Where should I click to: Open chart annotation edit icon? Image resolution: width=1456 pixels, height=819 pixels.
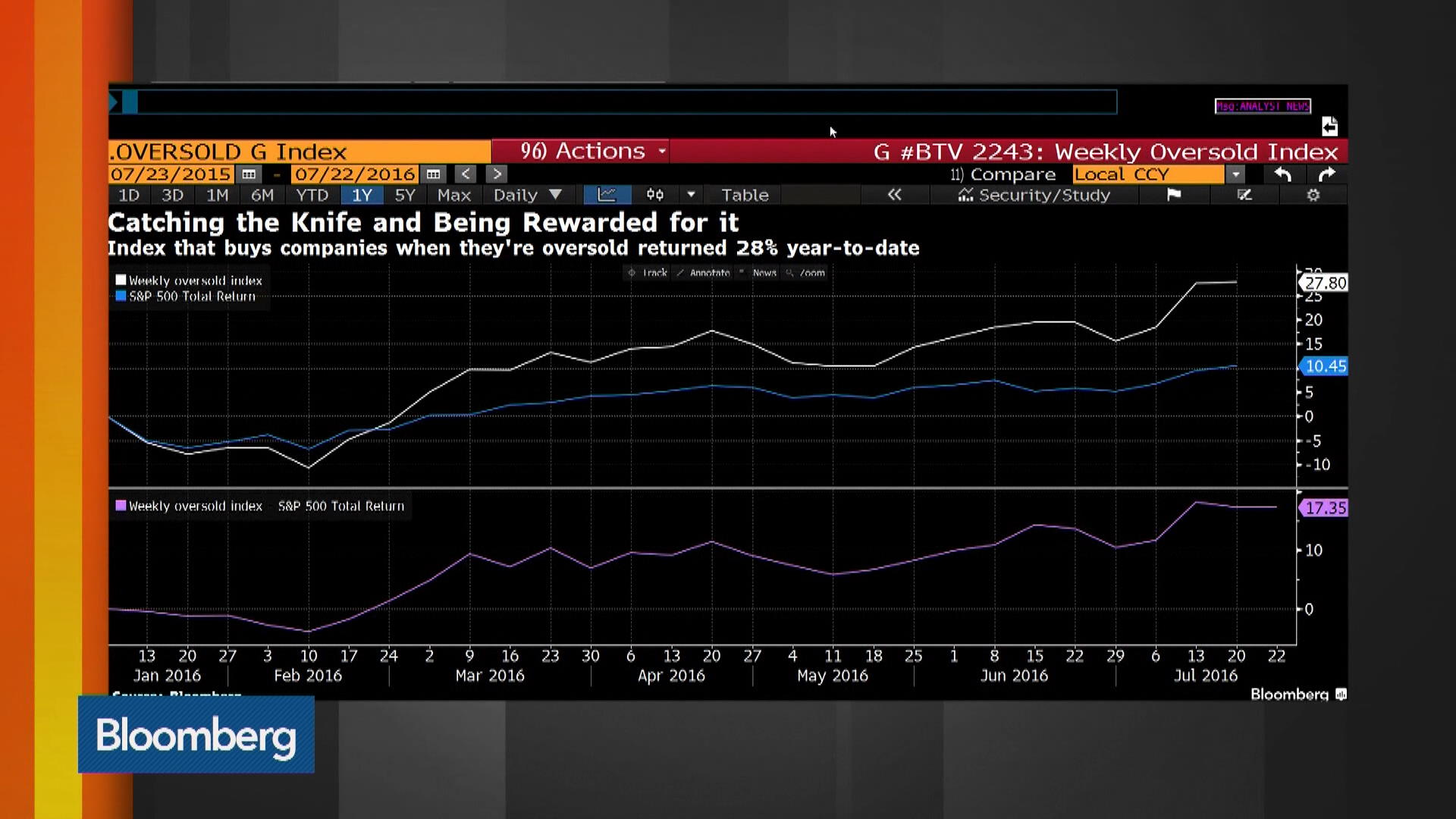[1244, 195]
